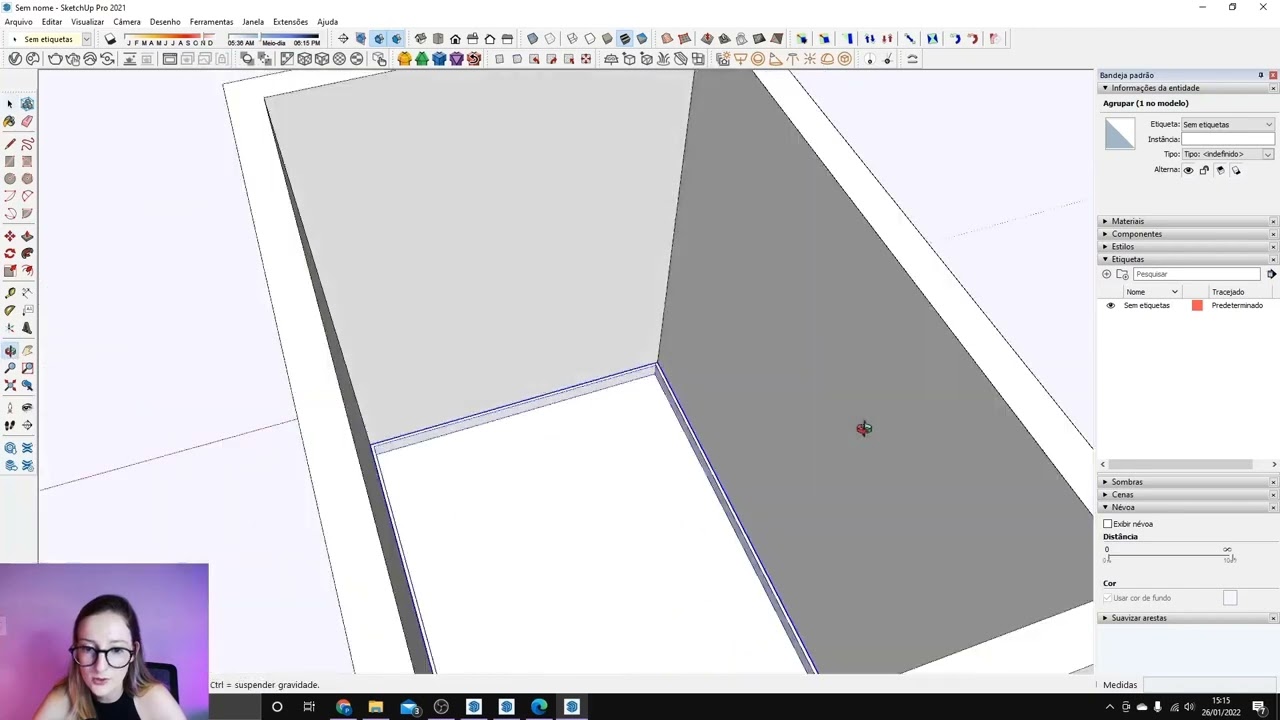Activate the Line pencil tool

10,144
